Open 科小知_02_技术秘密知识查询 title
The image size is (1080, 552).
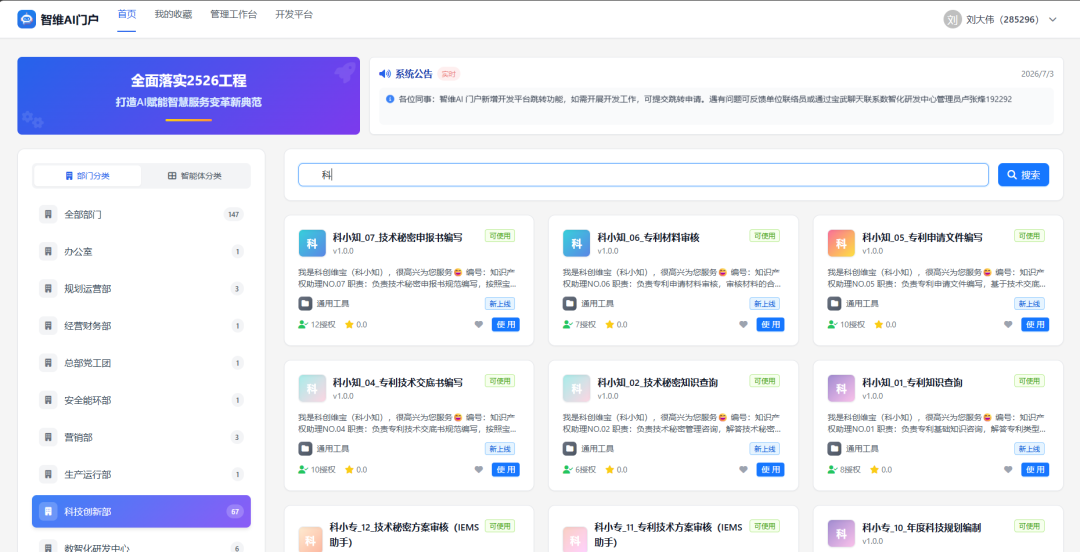click(x=657, y=382)
